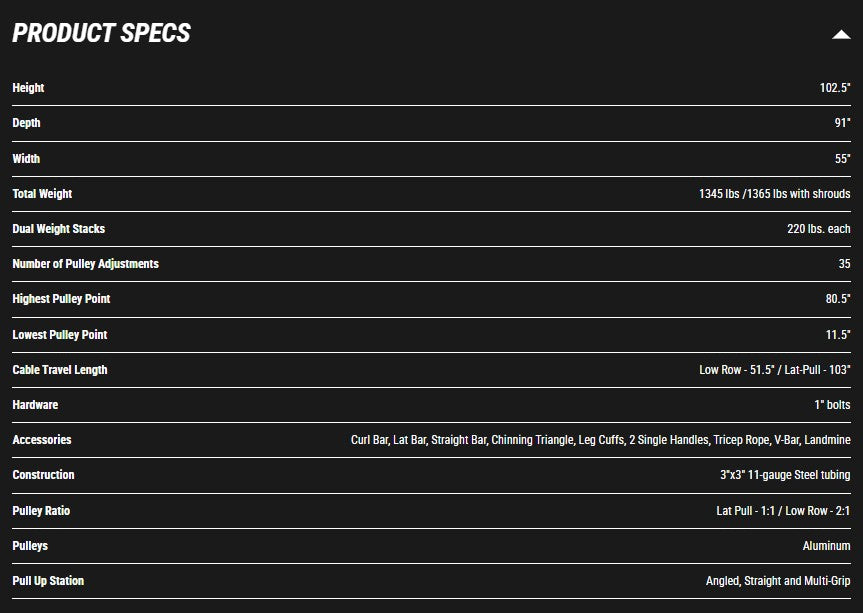Select the Highest Pulley Point label
The height and width of the screenshot is (613, 863).
(x=61, y=299)
